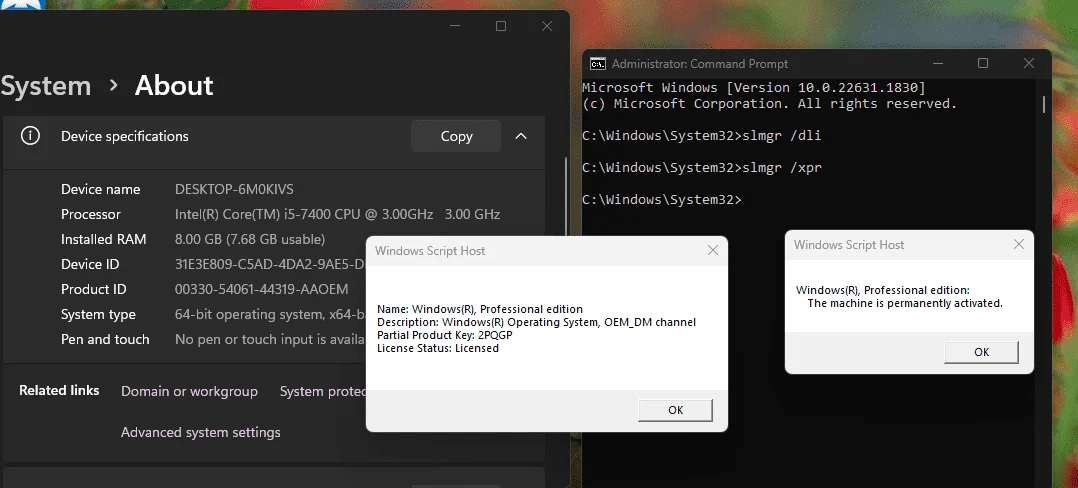Maximize the Command Prompt window

click(983, 63)
